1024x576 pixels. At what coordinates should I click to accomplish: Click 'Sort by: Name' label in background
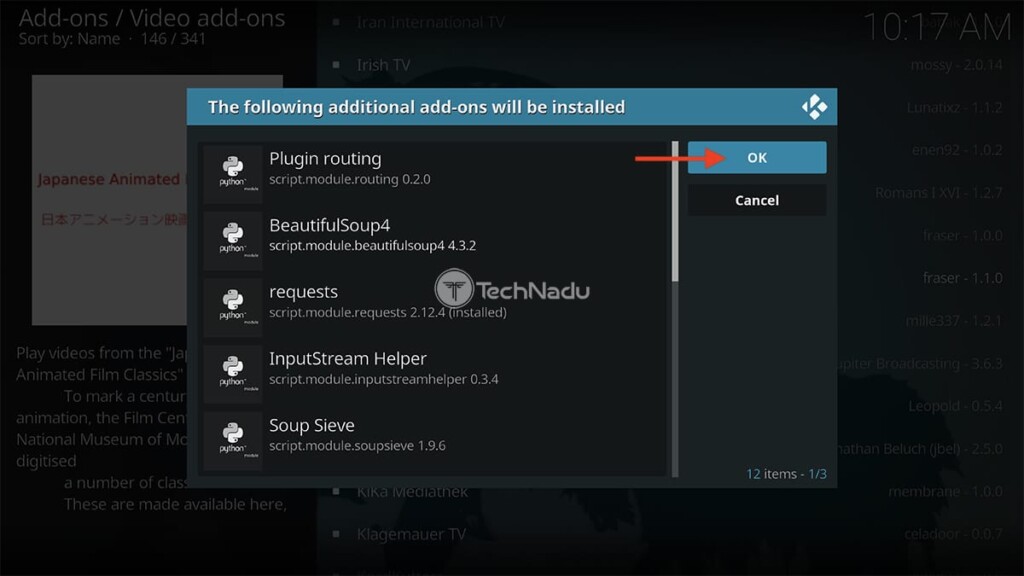coord(69,39)
